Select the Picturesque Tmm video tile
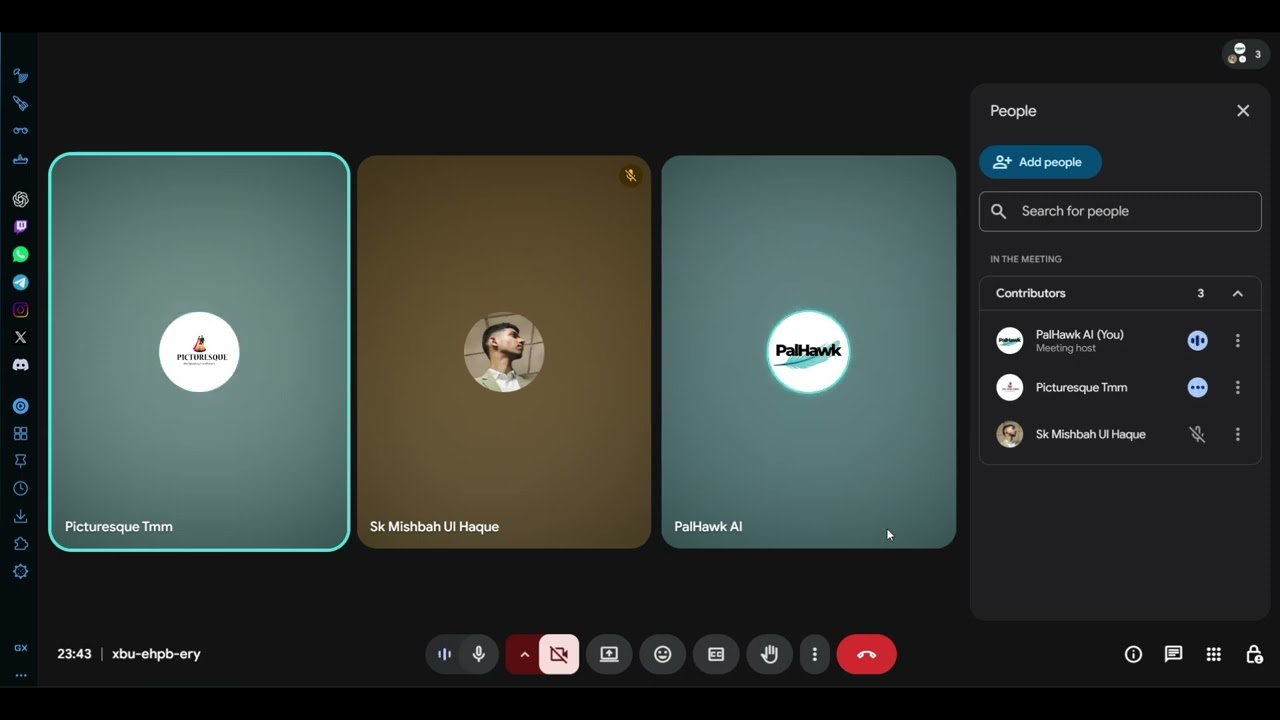1280x720 pixels. (x=199, y=352)
